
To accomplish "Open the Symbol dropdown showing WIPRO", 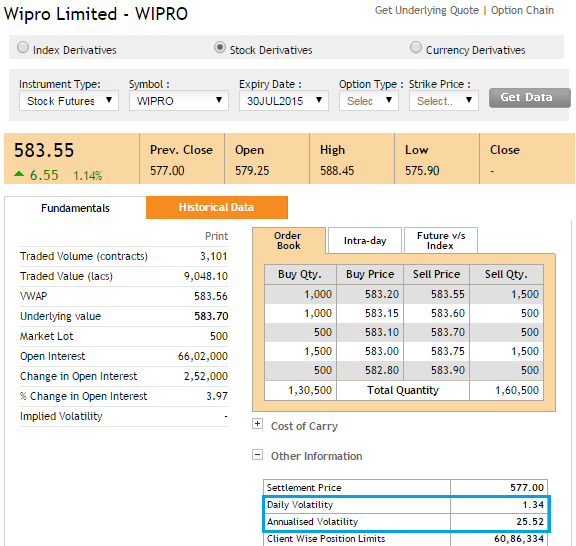I will click(179, 100).
